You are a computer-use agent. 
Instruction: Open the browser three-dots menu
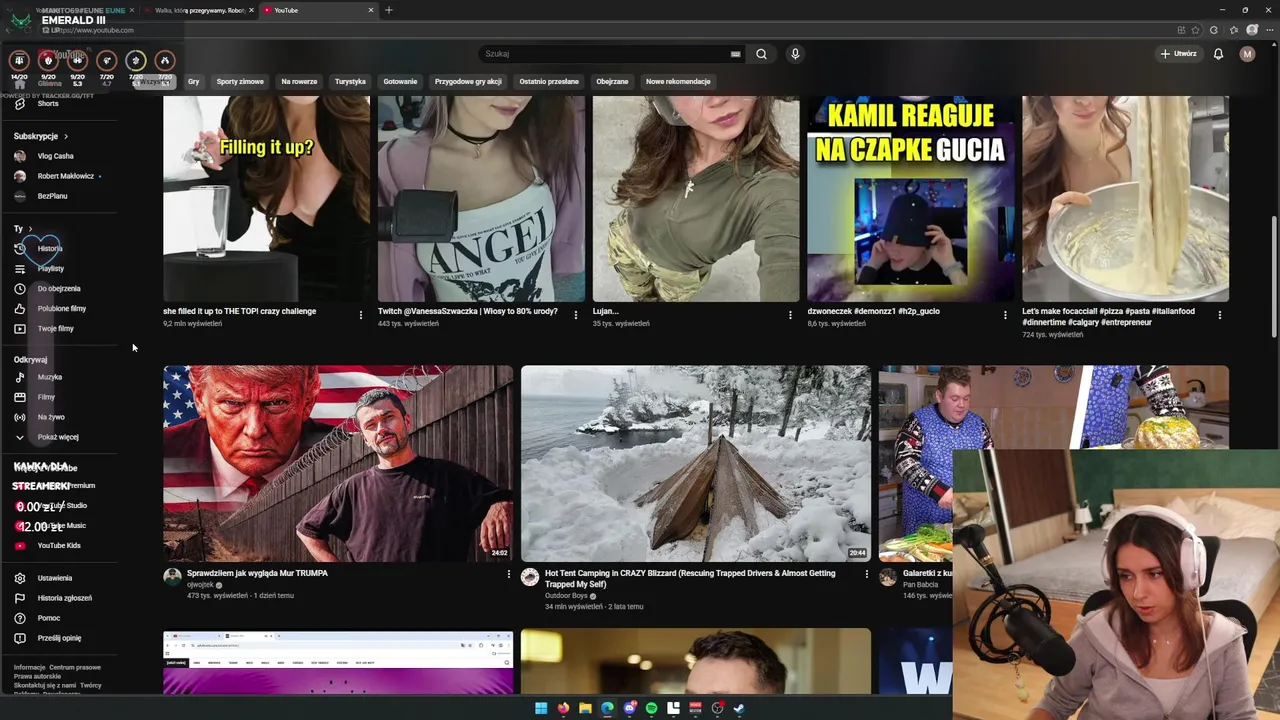1268,30
